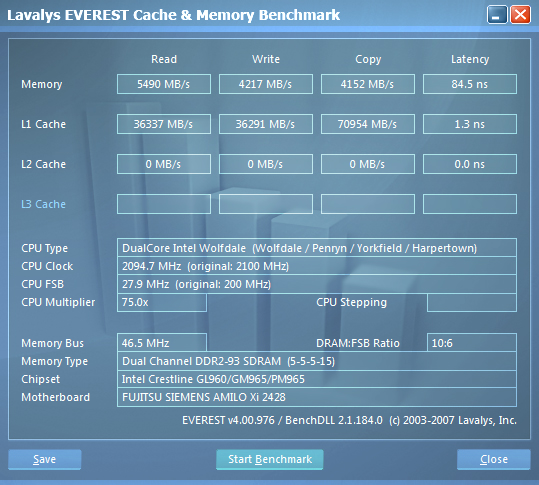Click the L1 Cache row label
Image resolution: width=539 pixels, height=485 pixels.
coord(43,124)
